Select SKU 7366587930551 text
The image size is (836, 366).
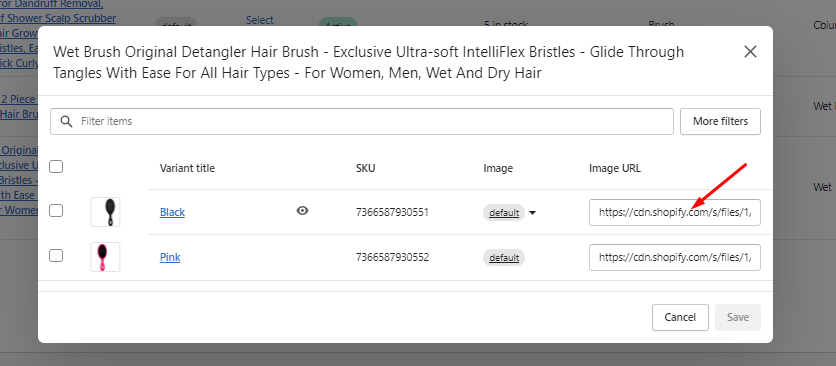pyautogui.click(x=392, y=212)
